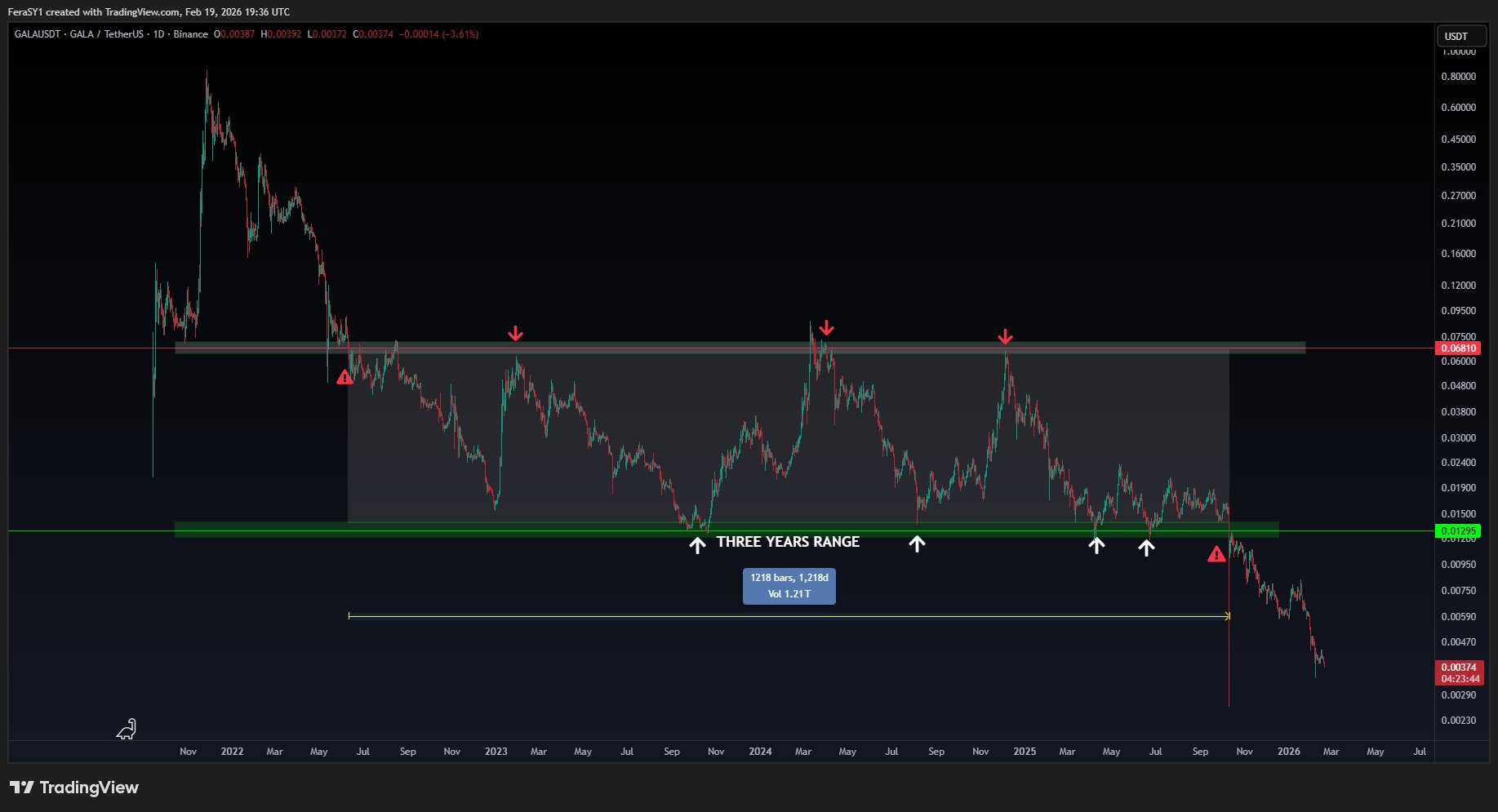Viewport: 1498px width, 812px height.
Task: Click the 0.00374 current price countdown label
Action: (x=1460, y=672)
